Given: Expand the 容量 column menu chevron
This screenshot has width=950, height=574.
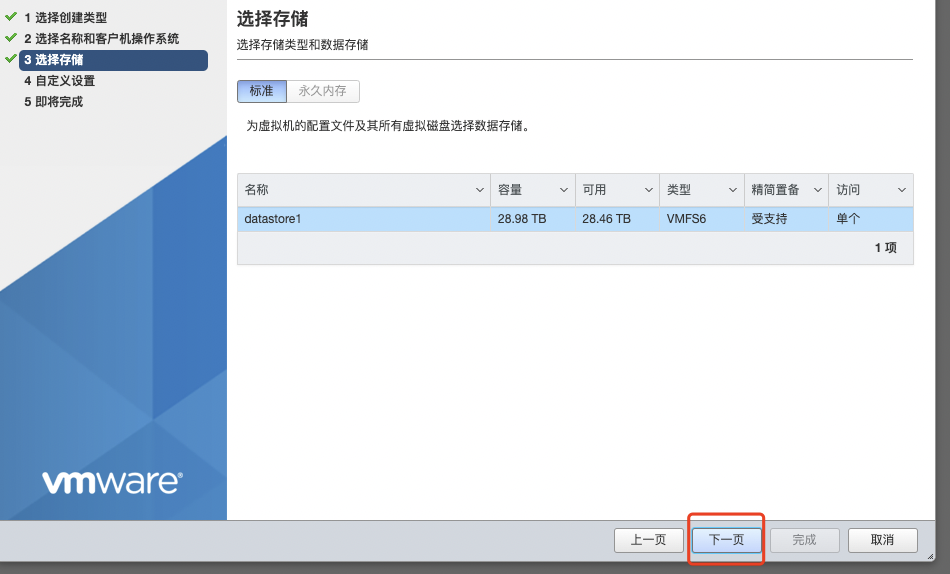Looking at the screenshot, I should coord(564,190).
